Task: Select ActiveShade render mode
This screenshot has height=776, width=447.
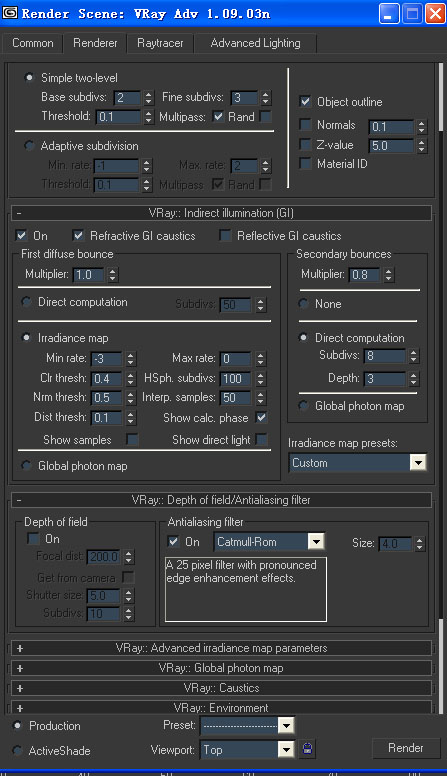Action: (x=17, y=751)
